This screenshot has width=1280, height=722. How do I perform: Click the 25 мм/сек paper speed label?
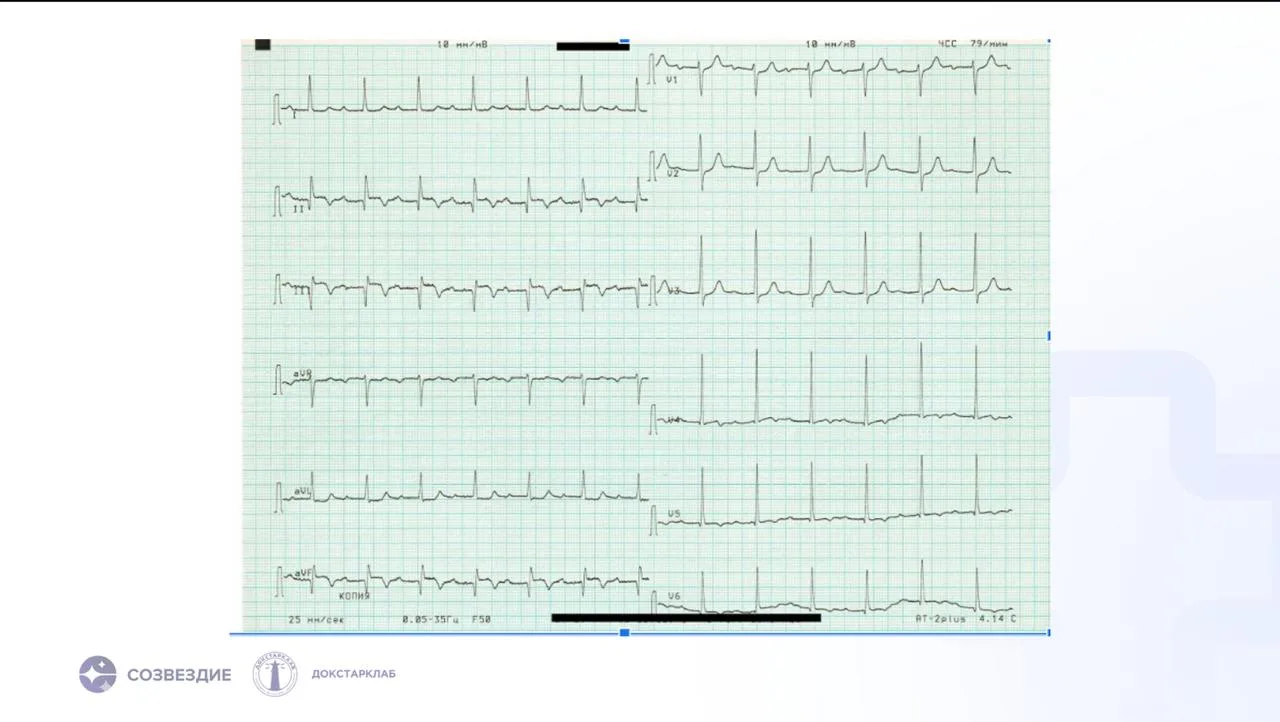(316, 620)
